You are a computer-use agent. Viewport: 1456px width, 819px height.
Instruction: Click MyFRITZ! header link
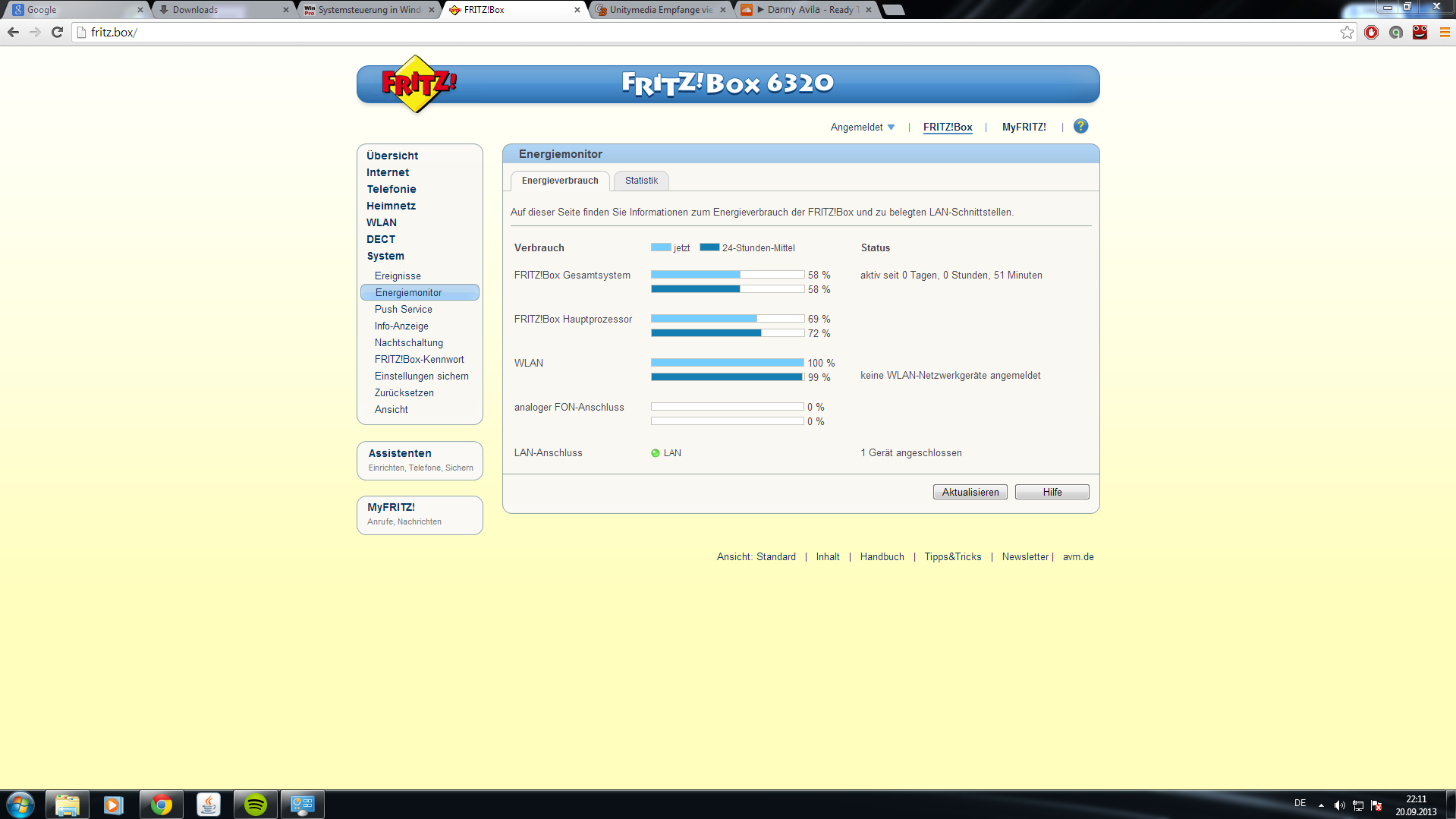(x=1024, y=128)
